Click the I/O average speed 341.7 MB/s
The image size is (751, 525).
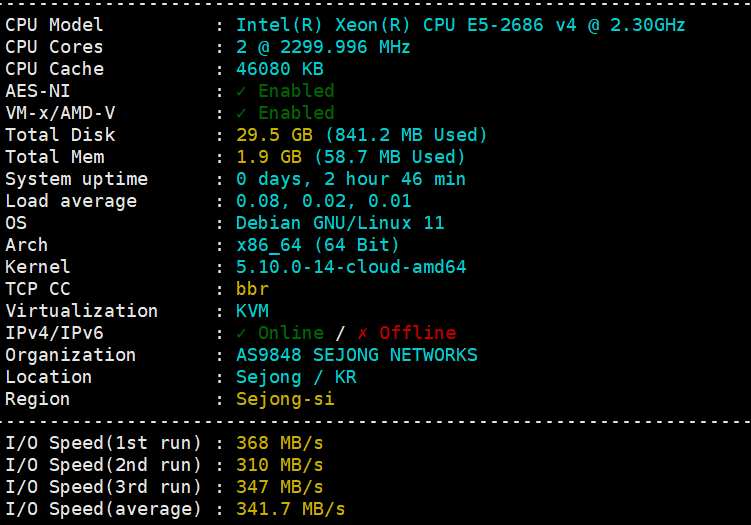coord(291,509)
